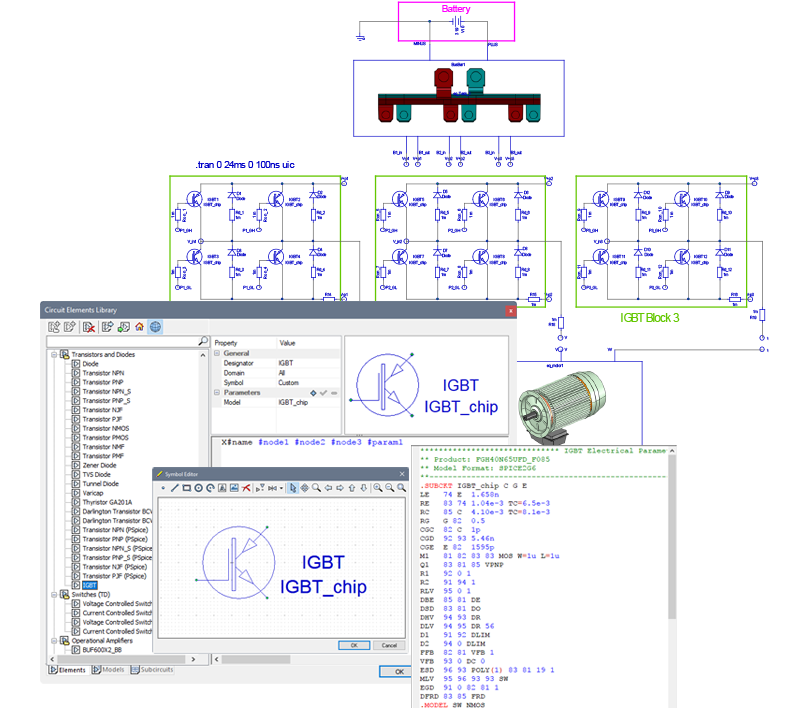Click the delete element icon with red X
The height and width of the screenshot is (708, 795).
pyautogui.click(x=89, y=327)
